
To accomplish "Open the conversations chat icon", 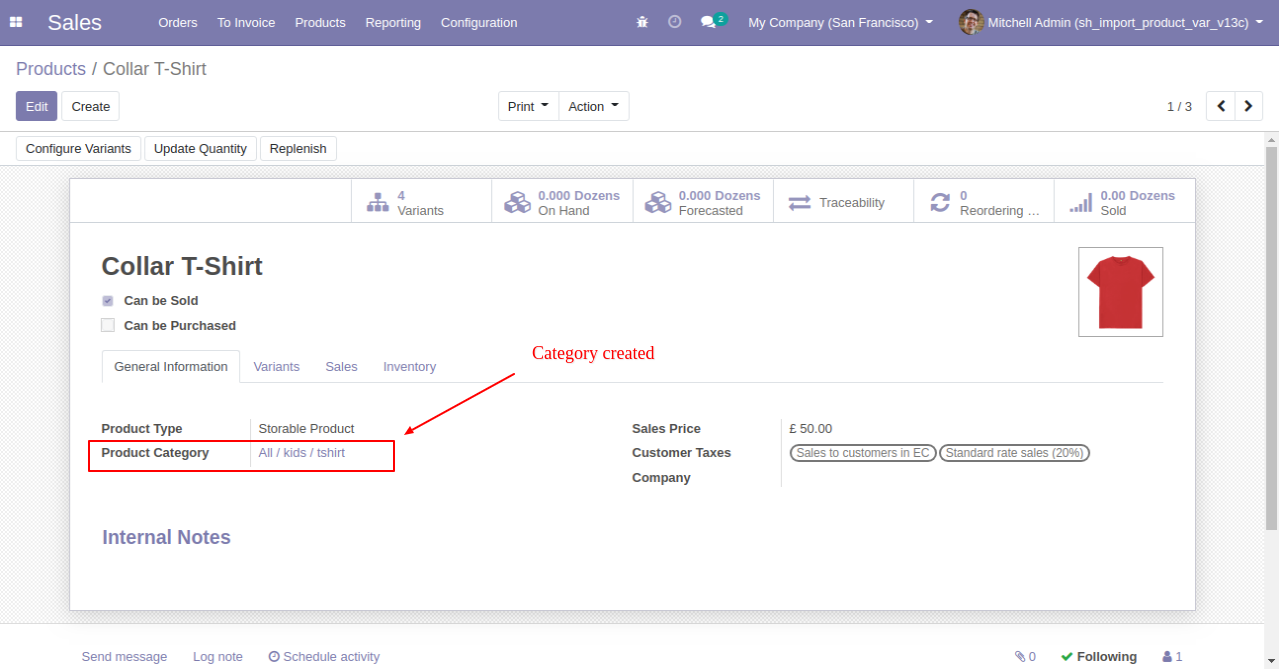I will click(708, 22).
